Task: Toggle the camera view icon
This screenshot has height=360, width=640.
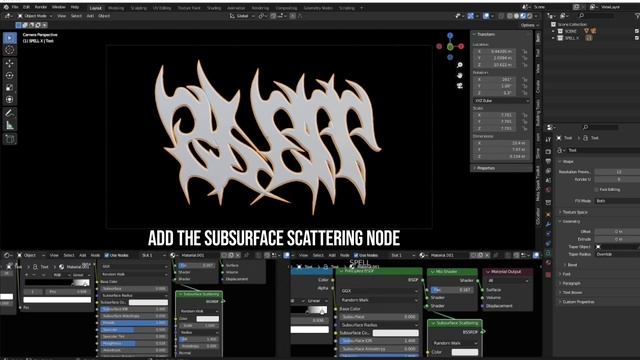Action: pos(460,86)
